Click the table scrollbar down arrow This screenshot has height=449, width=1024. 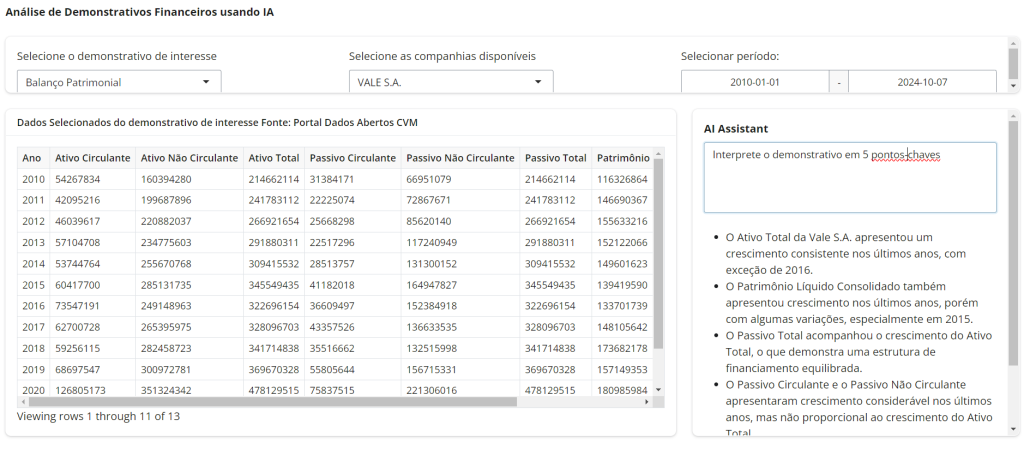click(x=658, y=390)
